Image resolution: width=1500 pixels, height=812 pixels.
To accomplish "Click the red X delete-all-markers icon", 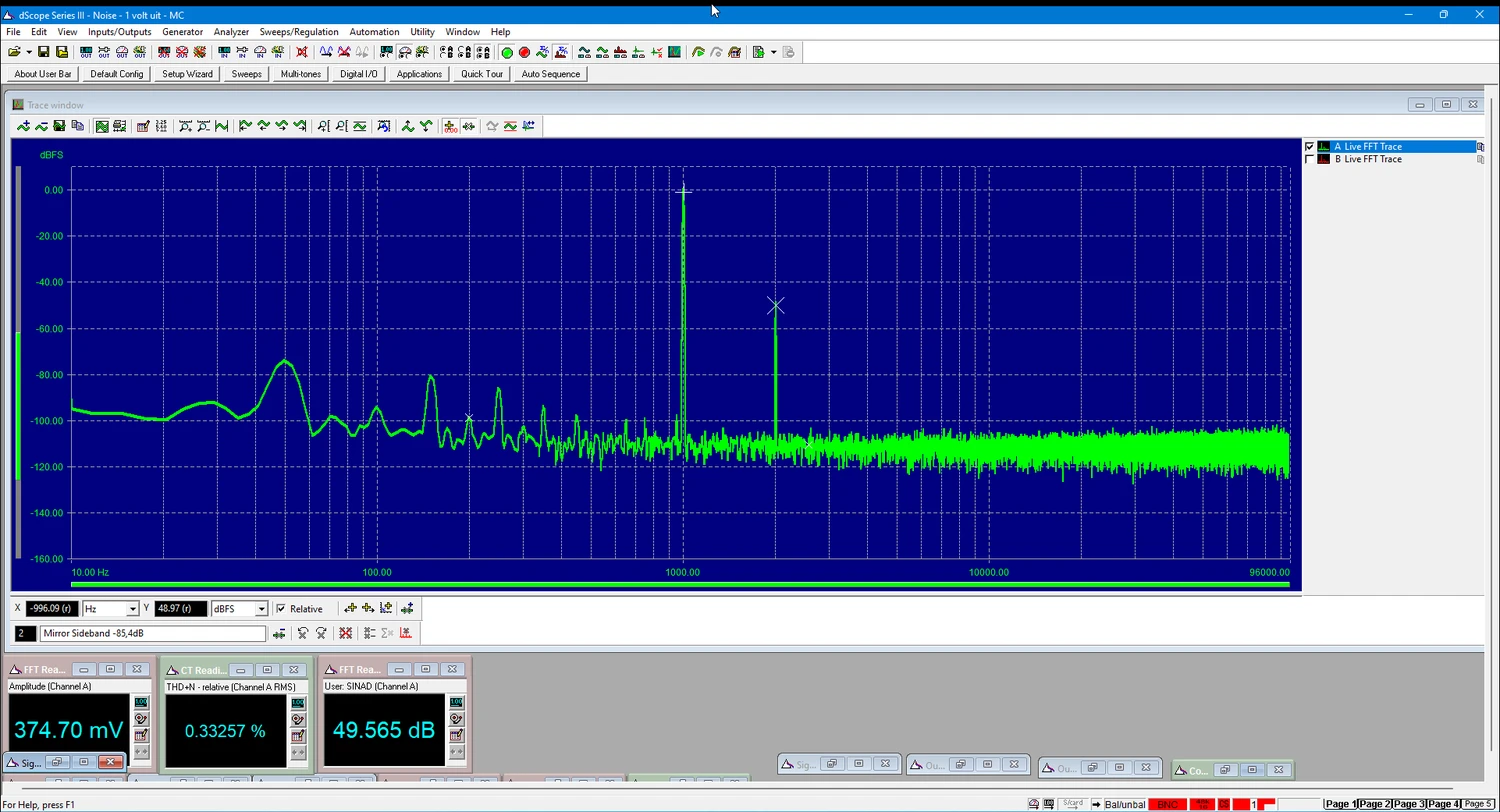I will [345, 633].
